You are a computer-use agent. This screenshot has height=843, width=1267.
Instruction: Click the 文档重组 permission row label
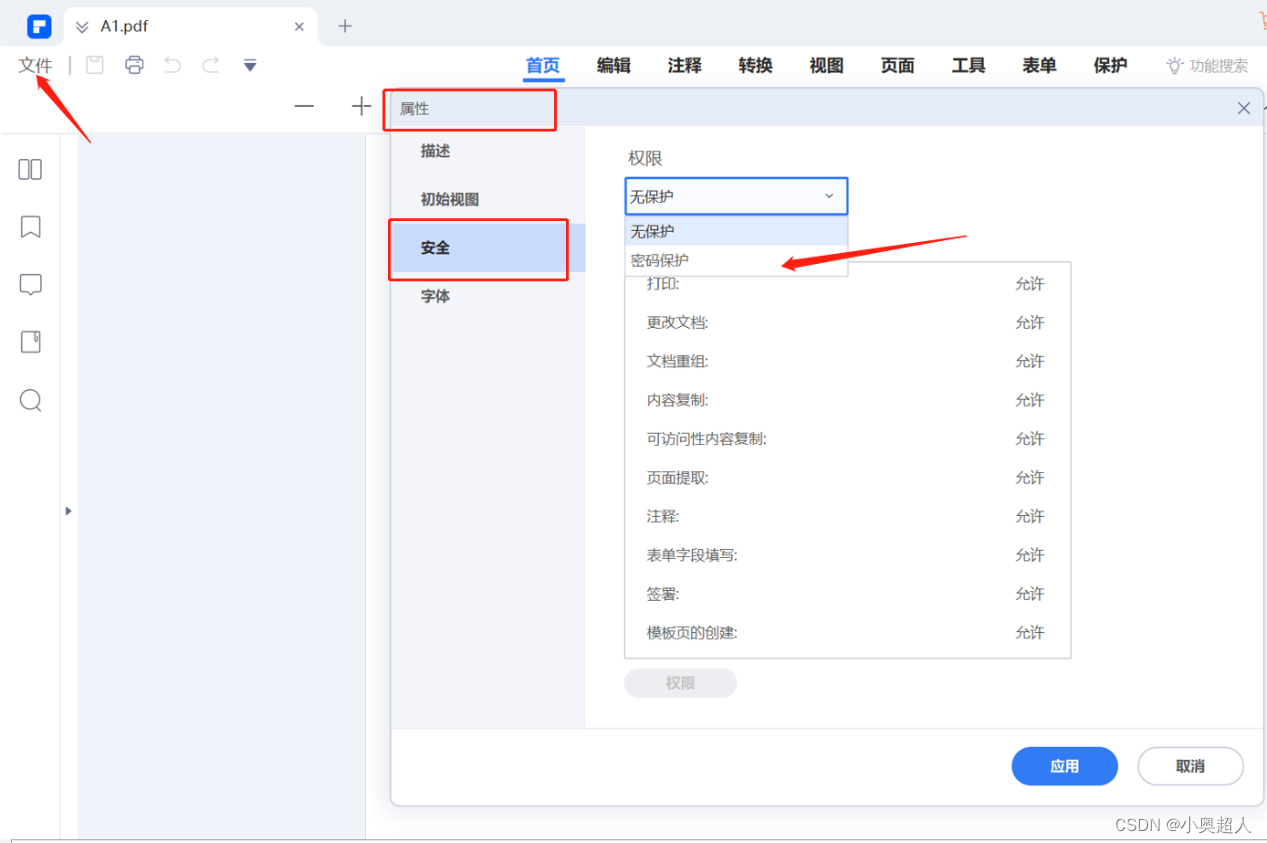678,361
